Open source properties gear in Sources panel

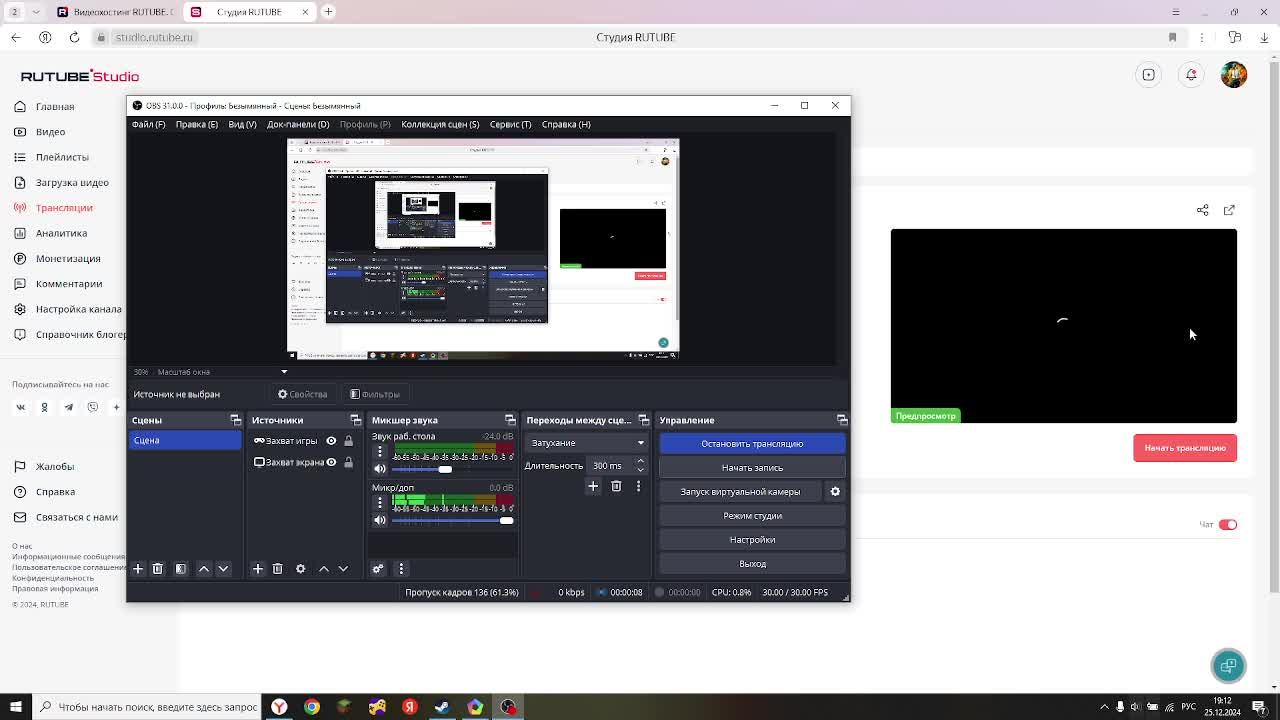pyautogui.click(x=300, y=569)
